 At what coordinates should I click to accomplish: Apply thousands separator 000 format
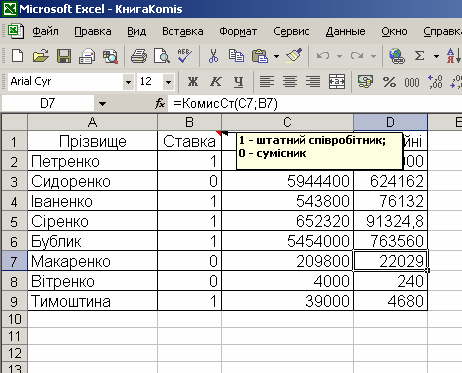tap(412, 81)
